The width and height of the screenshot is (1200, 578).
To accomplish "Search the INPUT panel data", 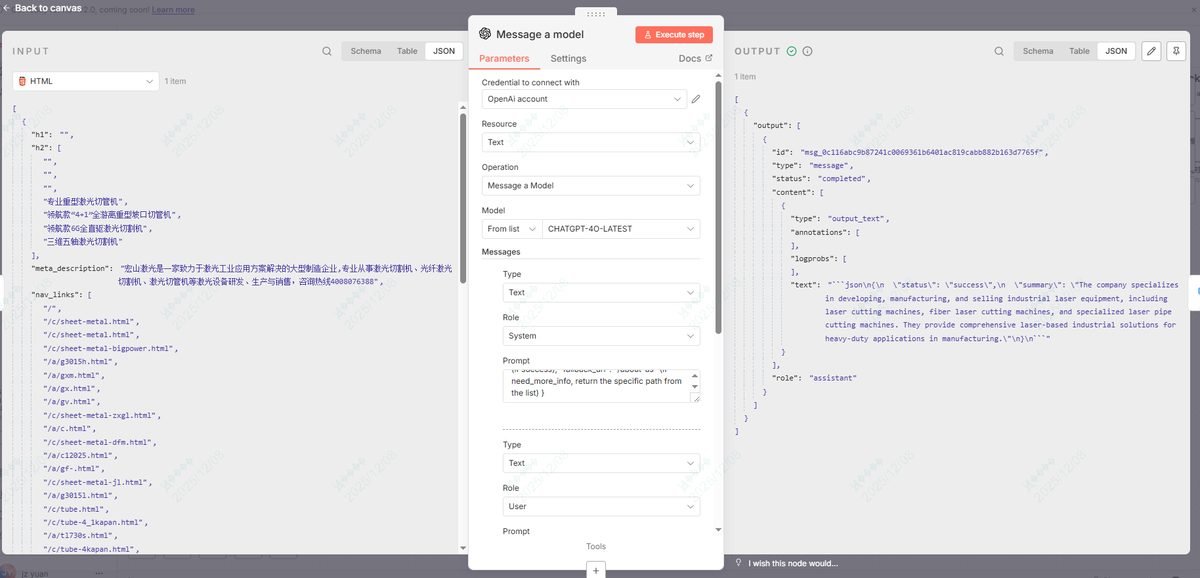I will pyautogui.click(x=326, y=51).
